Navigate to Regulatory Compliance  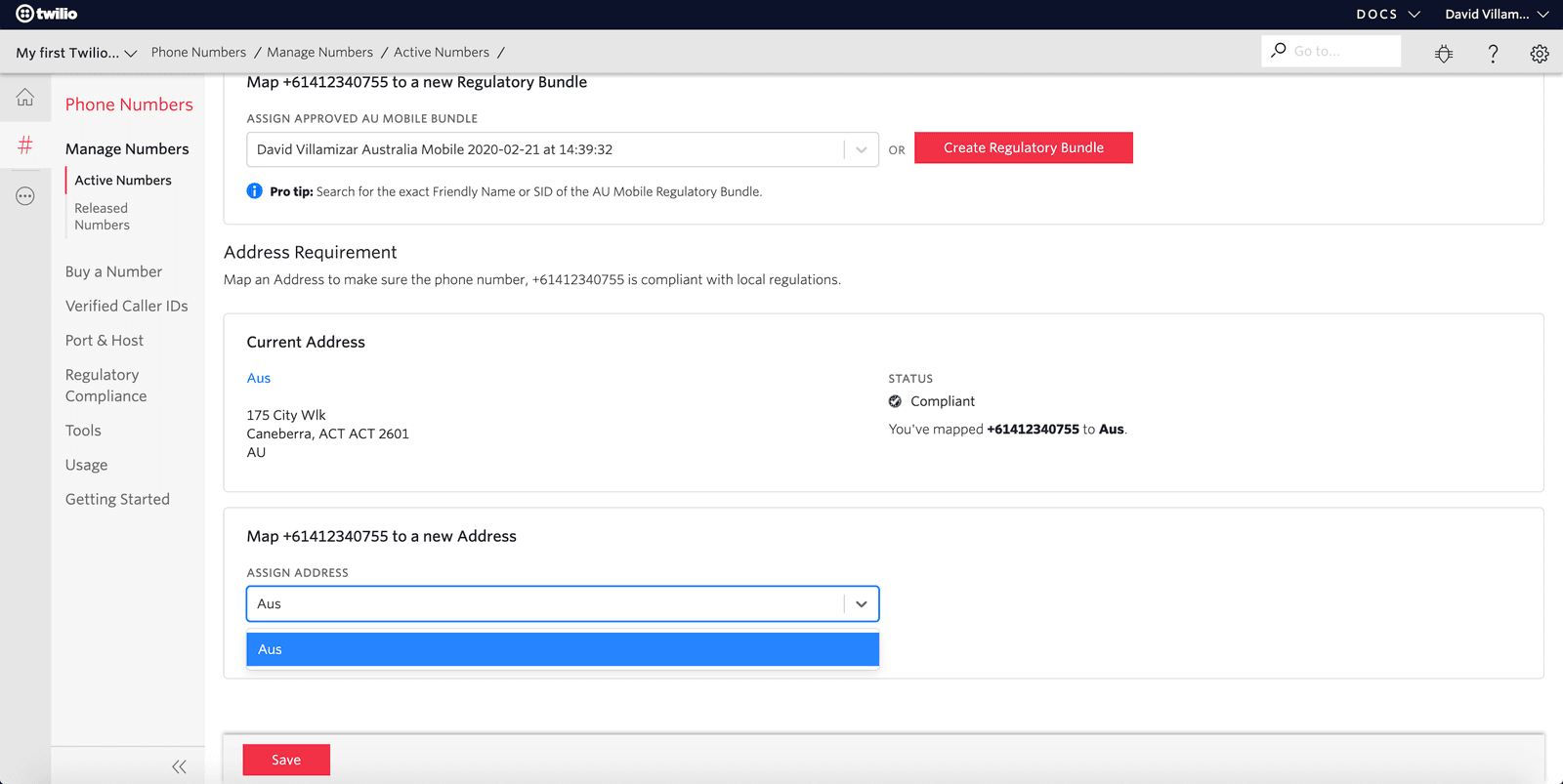pos(106,386)
